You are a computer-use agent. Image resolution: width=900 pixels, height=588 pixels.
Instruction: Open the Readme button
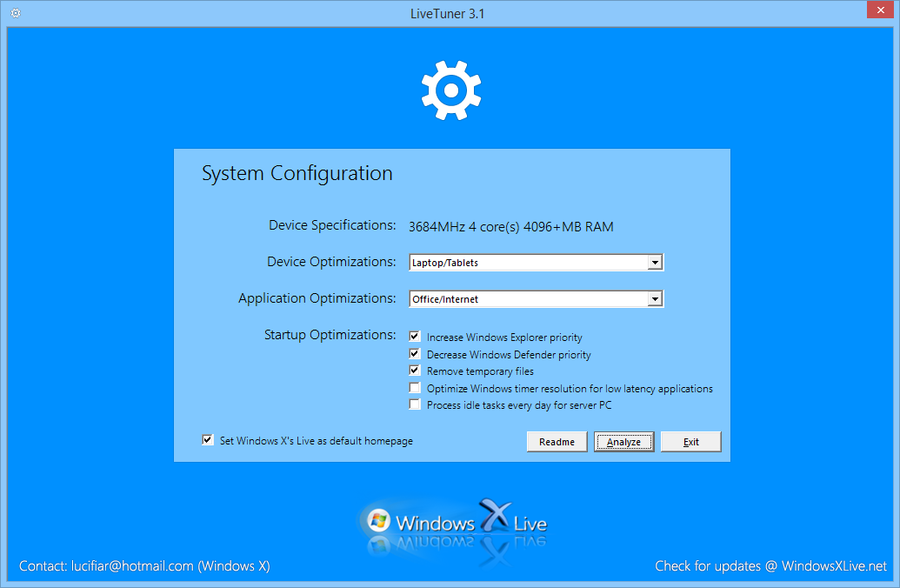coord(557,442)
